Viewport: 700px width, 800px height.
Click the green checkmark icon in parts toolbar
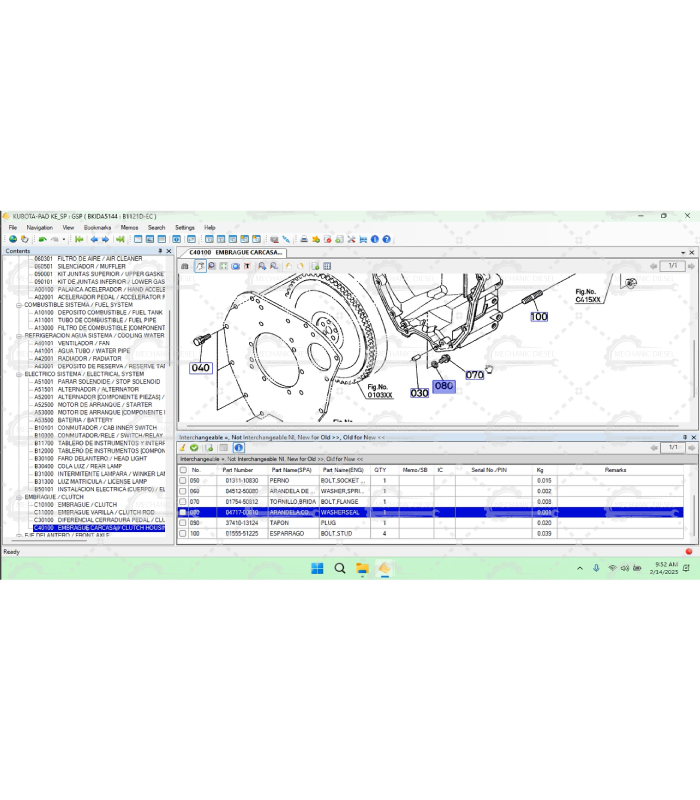pos(195,448)
